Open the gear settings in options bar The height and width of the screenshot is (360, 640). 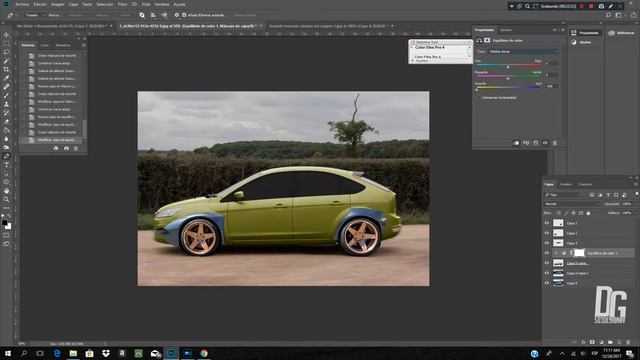point(177,15)
